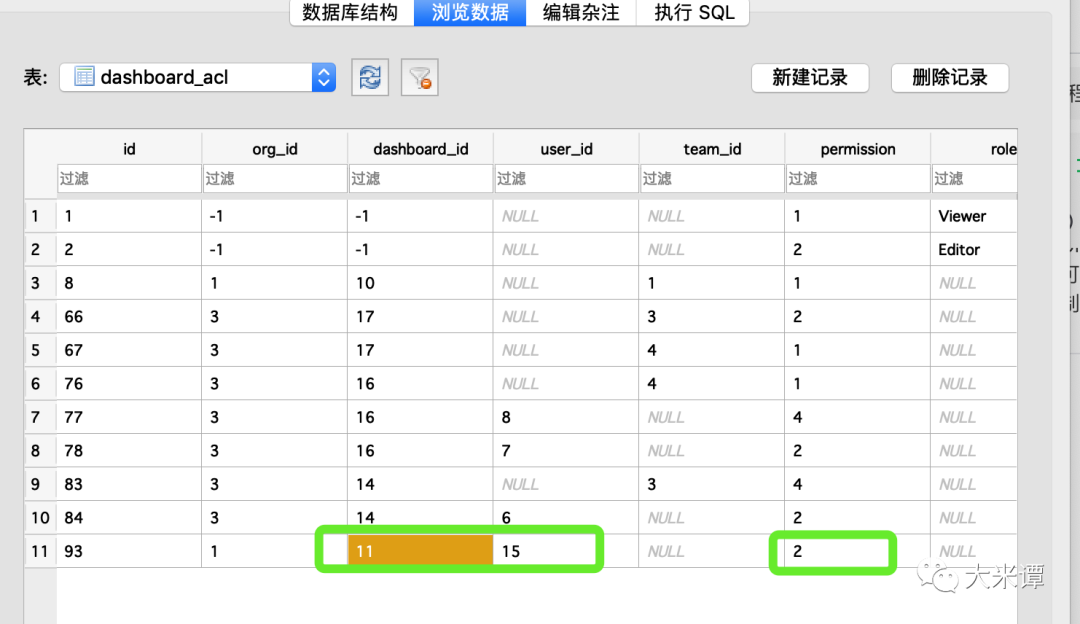1080x624 pixels.
Task: Switch to 编辑杂注 tab
Action: 581,12
